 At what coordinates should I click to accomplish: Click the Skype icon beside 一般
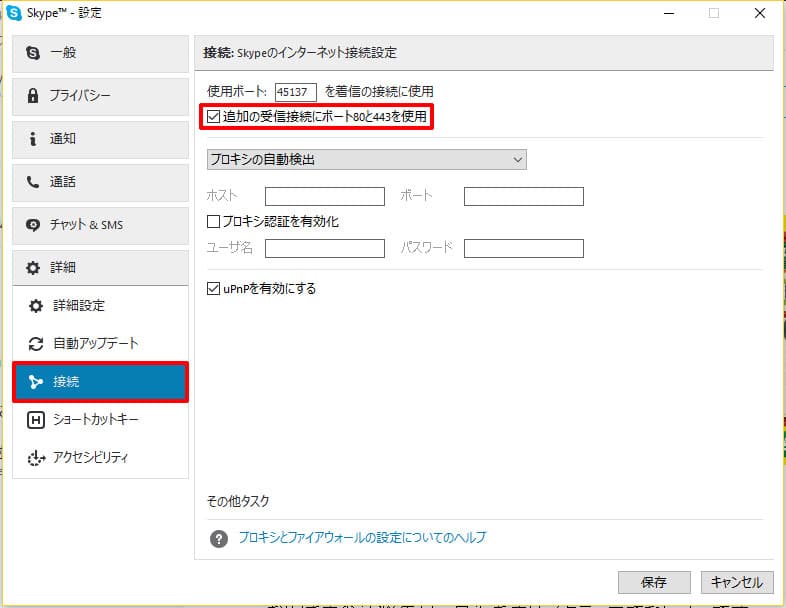point(33,53)
